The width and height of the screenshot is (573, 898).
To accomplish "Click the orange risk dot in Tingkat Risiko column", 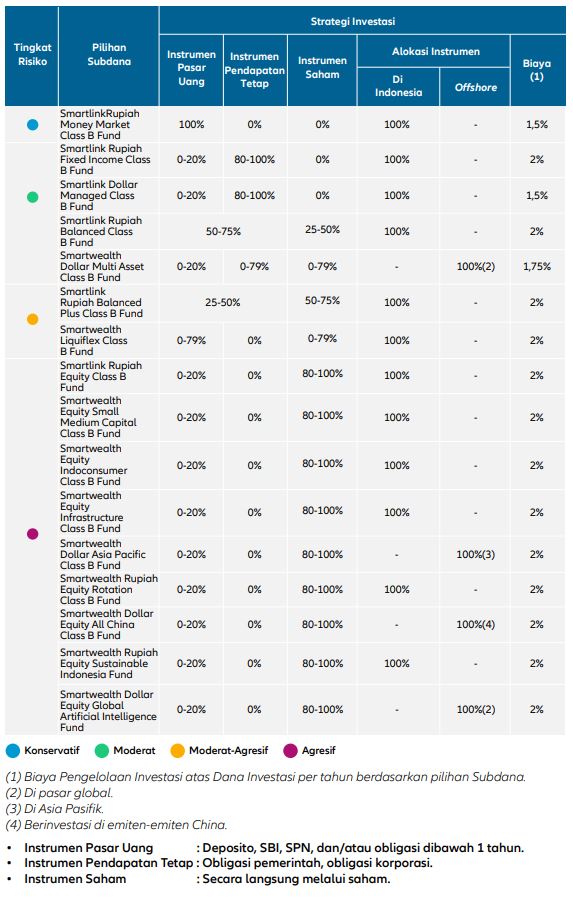I will (33, 319).
